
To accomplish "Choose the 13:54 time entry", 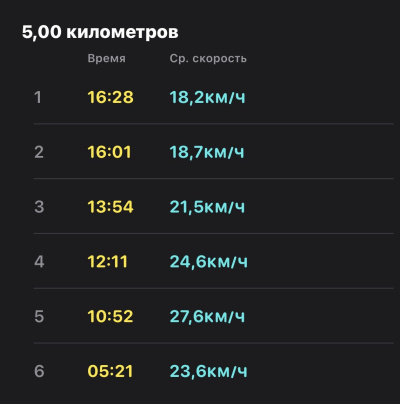I will 110,207.
